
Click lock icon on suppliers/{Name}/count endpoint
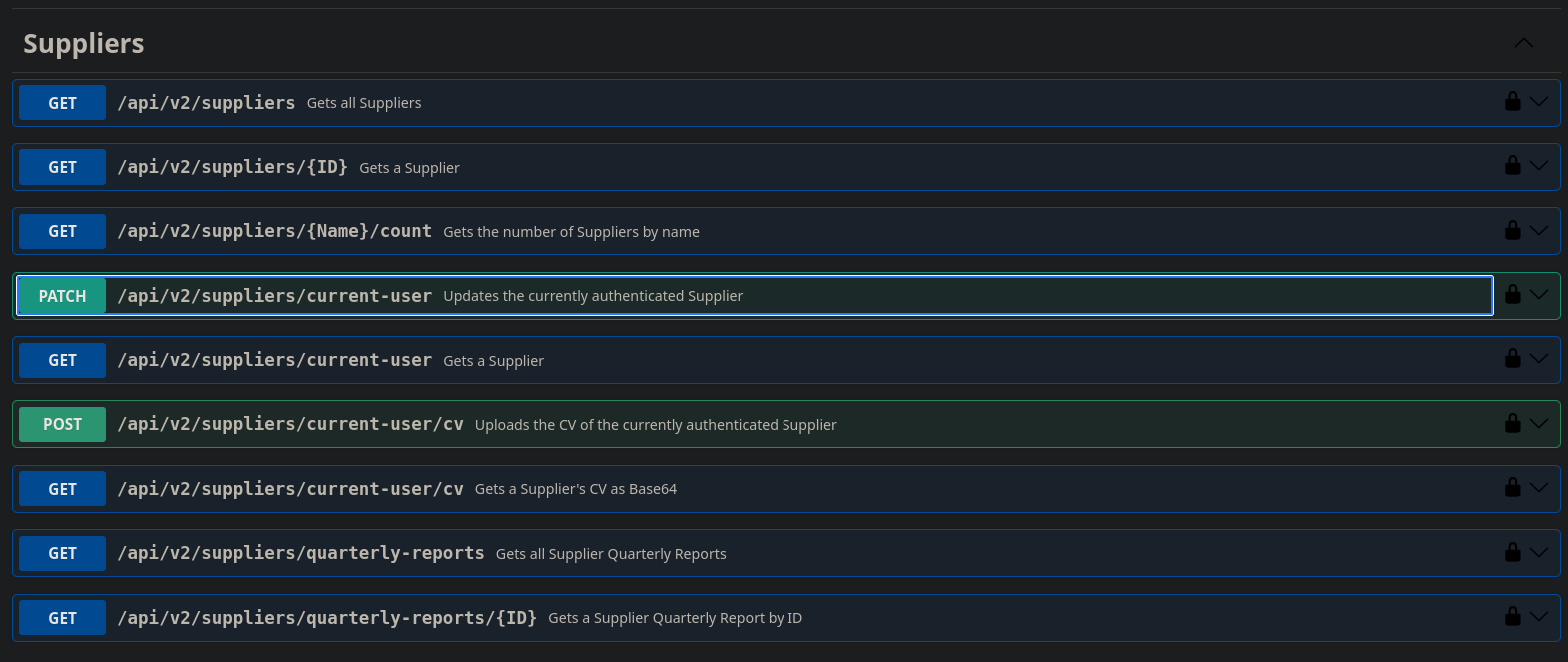click(1512, 231)
